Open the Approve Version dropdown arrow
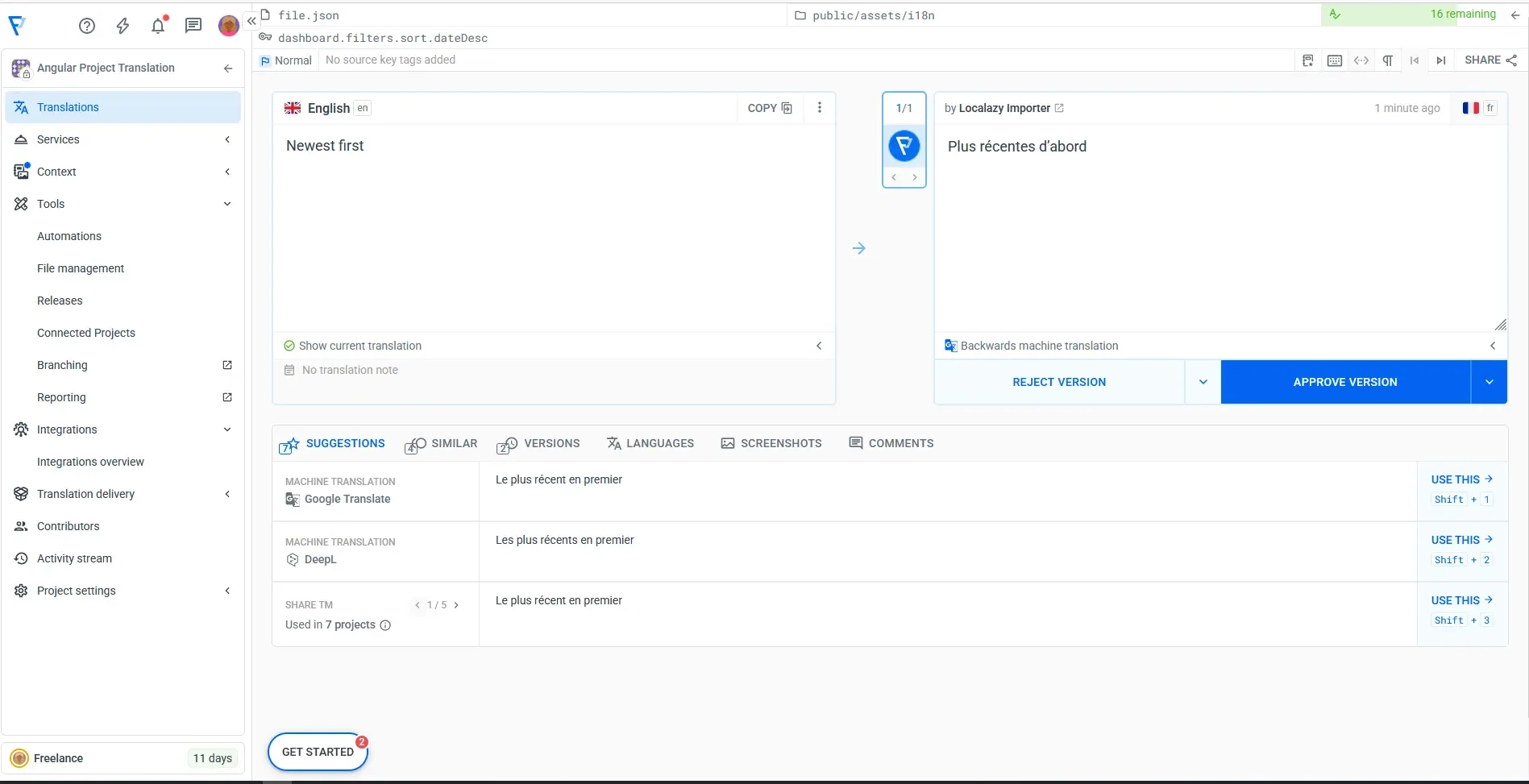Image resolution: width=1529 pixels, height=784 pixels. point(1490,382)
